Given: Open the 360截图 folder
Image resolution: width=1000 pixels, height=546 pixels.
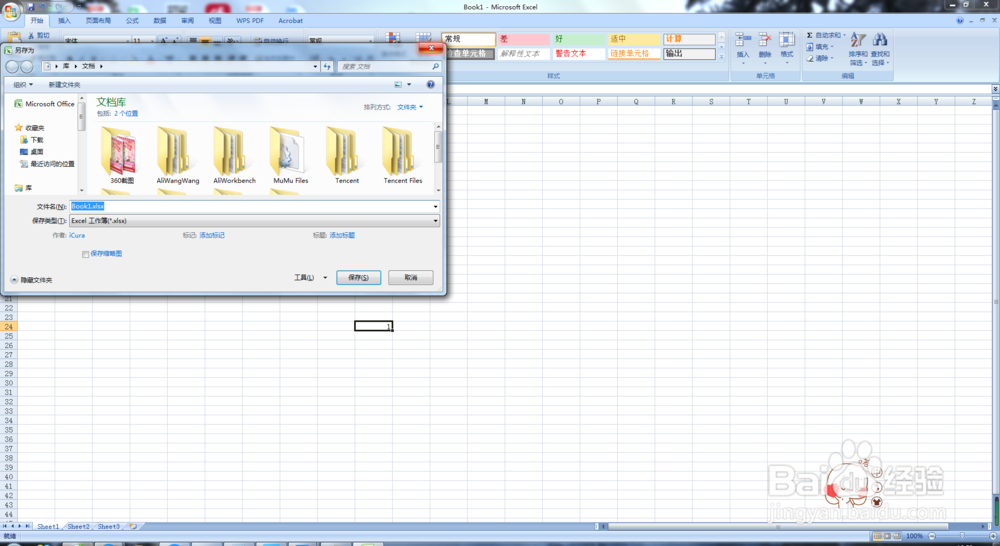Looking at the screenshot, I should [121, 154].
